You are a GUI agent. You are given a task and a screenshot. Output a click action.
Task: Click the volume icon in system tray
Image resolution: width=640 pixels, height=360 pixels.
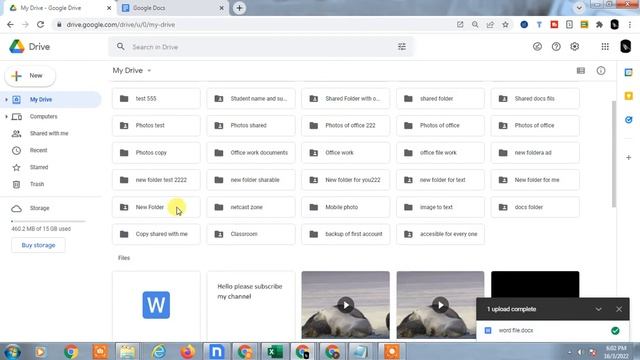580,352
